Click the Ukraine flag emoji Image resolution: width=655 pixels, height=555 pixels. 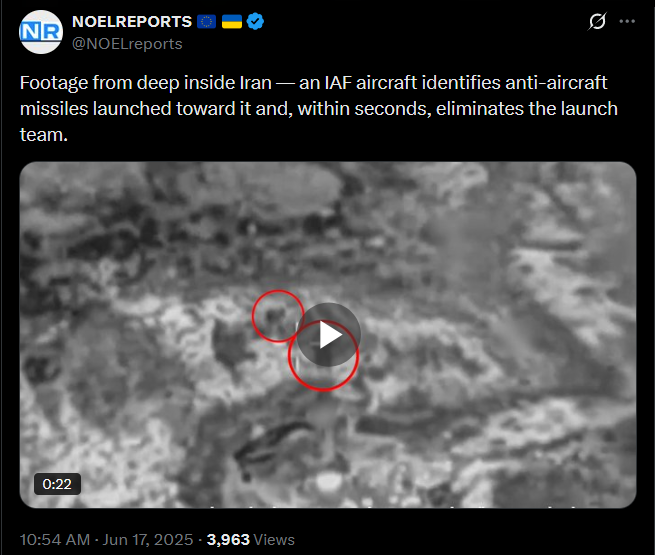click(x=232, y=21)
